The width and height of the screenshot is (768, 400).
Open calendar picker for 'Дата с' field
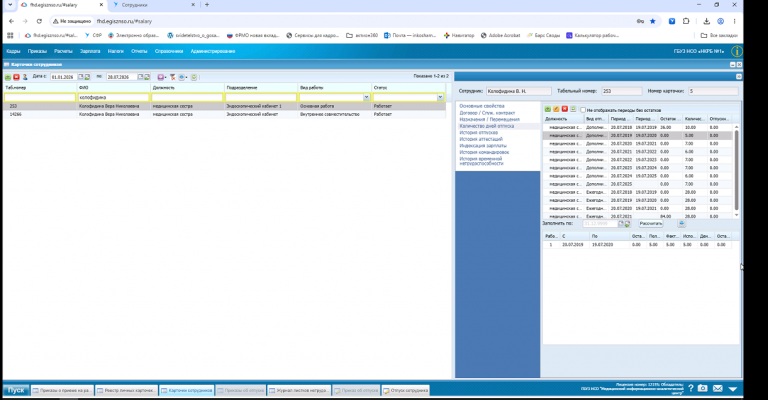click(81, 77)
